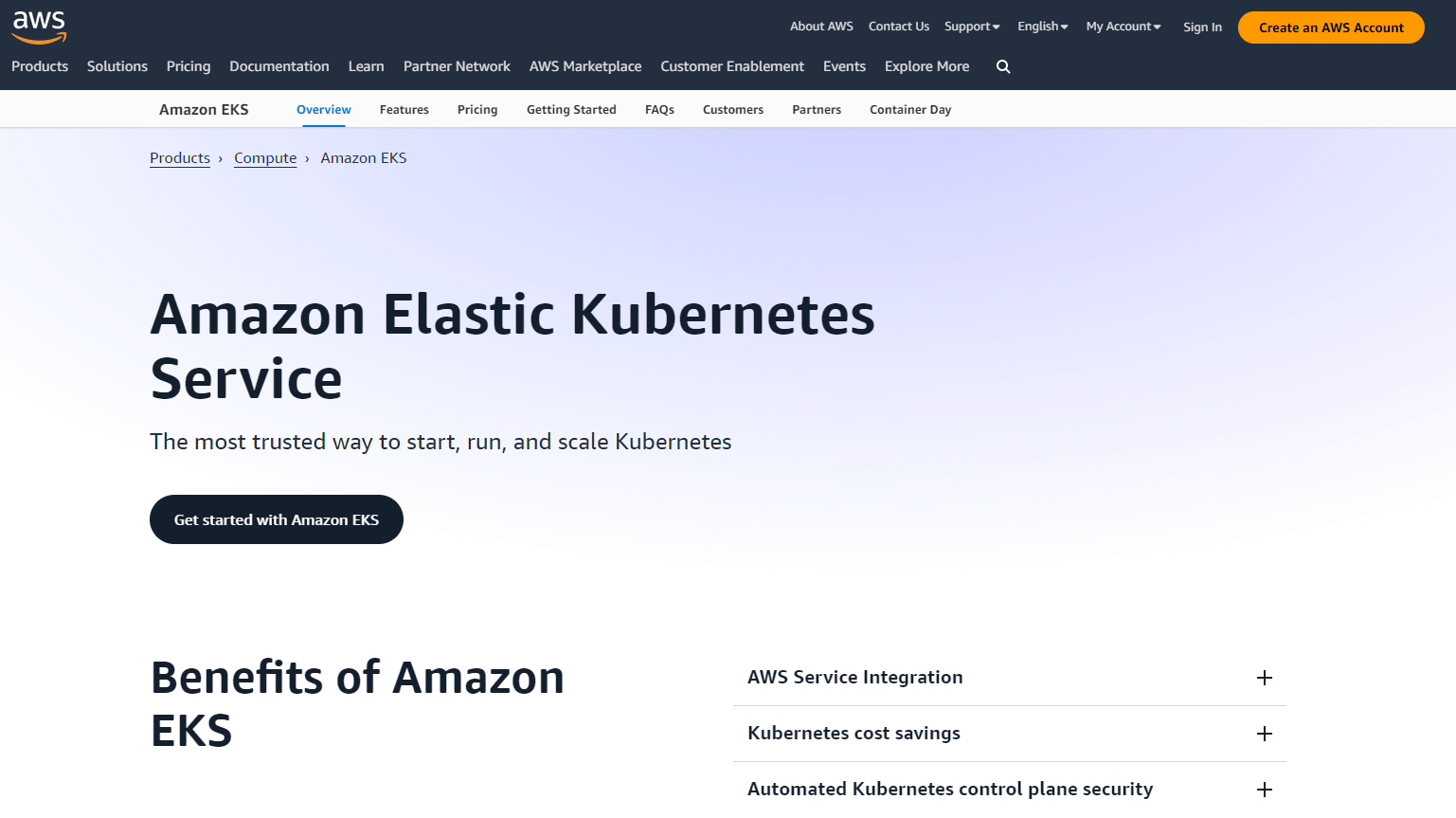Follow the Compute breadcrumb link
The width and height of the screenshot is (1456, 818).
[x=265, y=157]
